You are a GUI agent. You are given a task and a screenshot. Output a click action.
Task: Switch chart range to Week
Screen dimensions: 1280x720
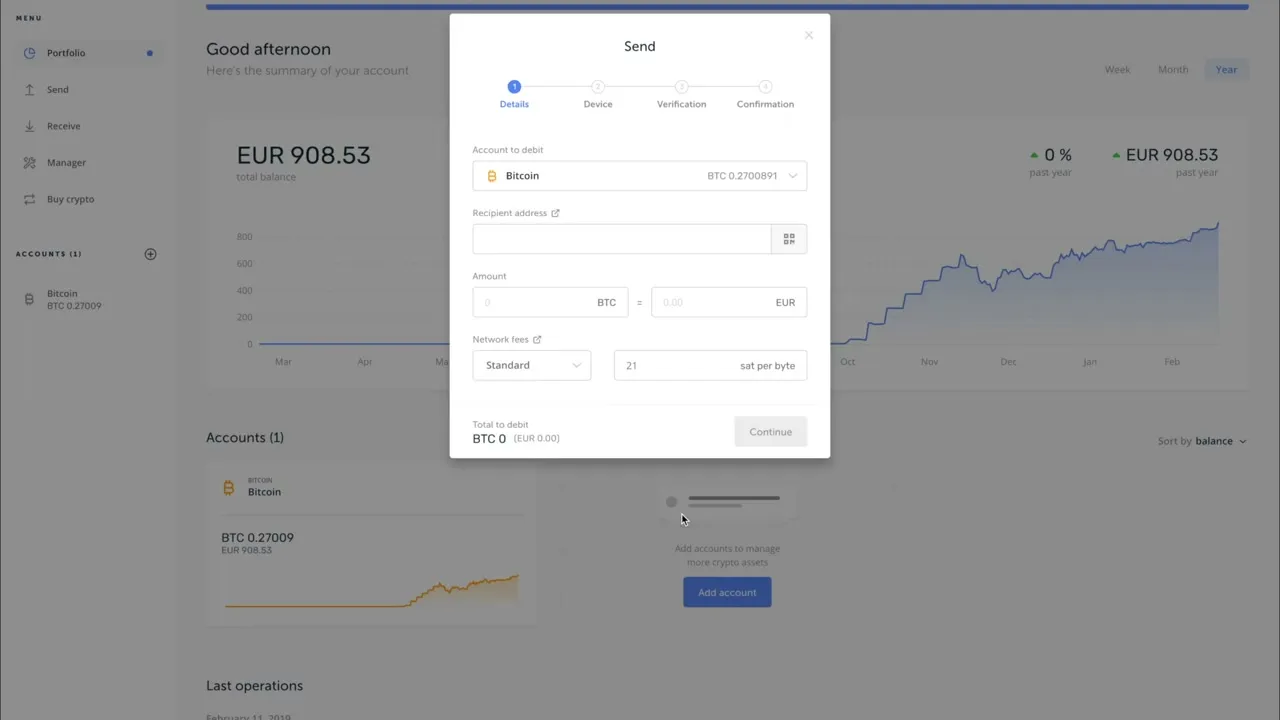point(1117,70)
